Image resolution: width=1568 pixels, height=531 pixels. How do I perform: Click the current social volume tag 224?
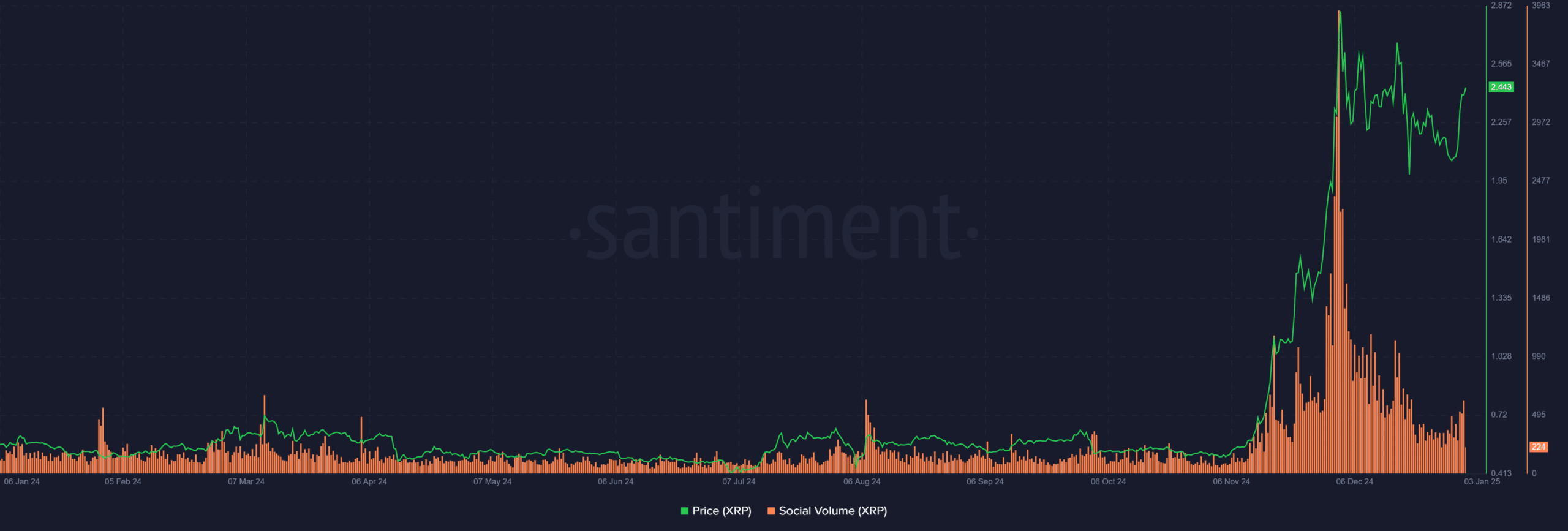tap(1539, 447)
